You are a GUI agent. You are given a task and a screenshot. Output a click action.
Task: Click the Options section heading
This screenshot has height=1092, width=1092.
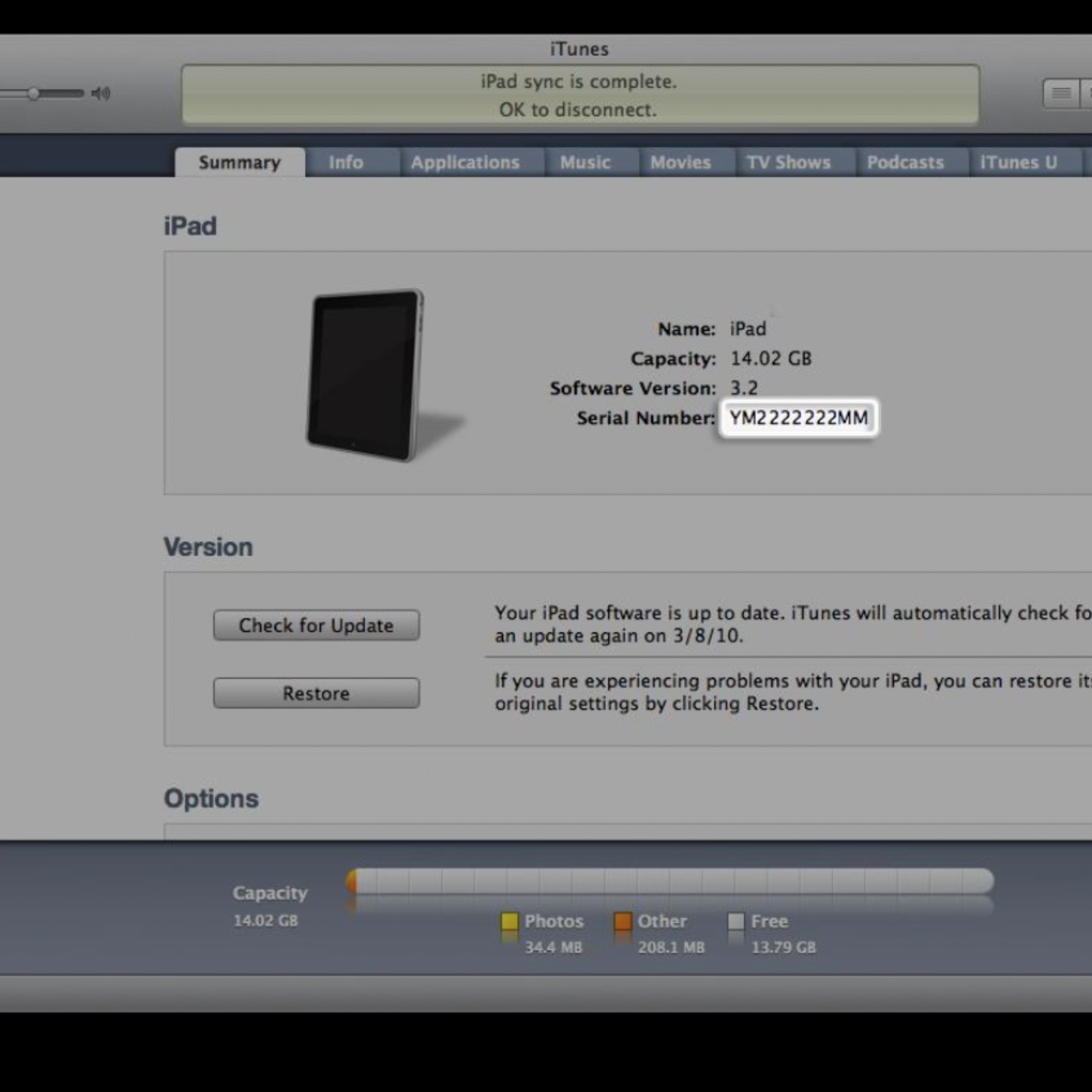pyautogui.click(x=211, y=799)
